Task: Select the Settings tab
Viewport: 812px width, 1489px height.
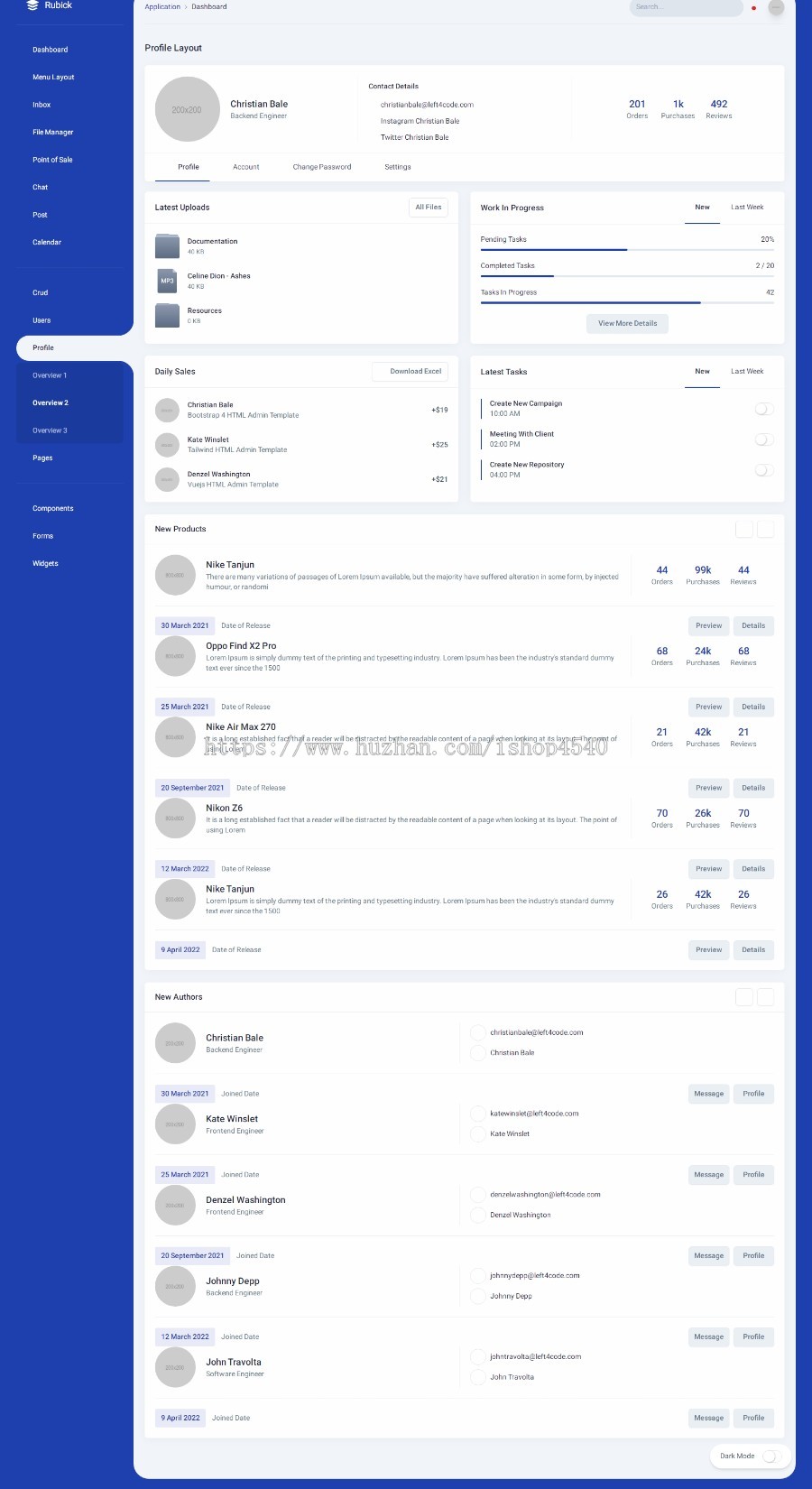Action: point(398,167)
